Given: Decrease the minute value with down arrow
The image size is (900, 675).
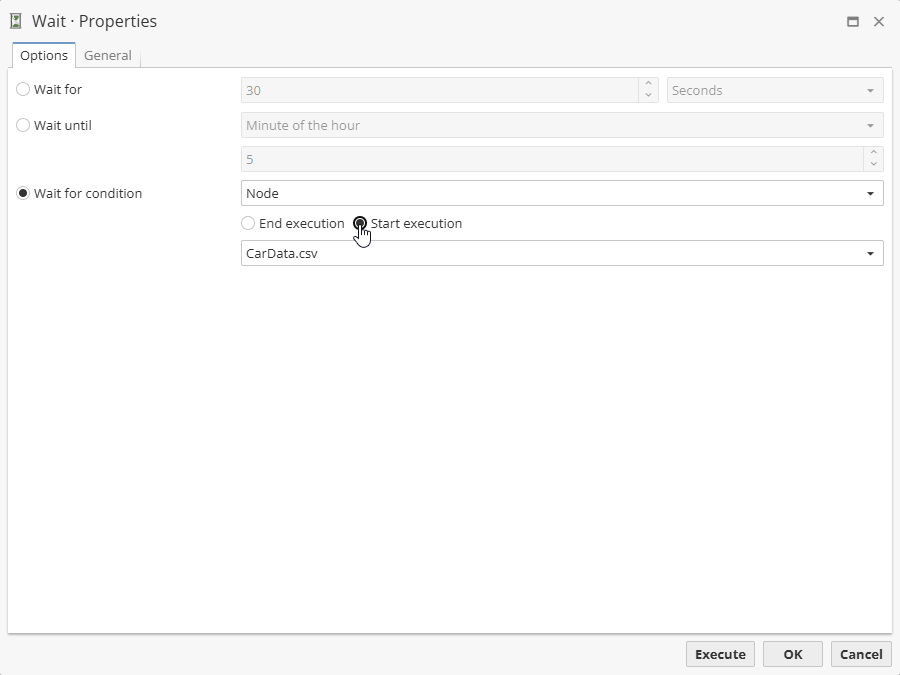Looking at the screenshot, I should 874,164.
